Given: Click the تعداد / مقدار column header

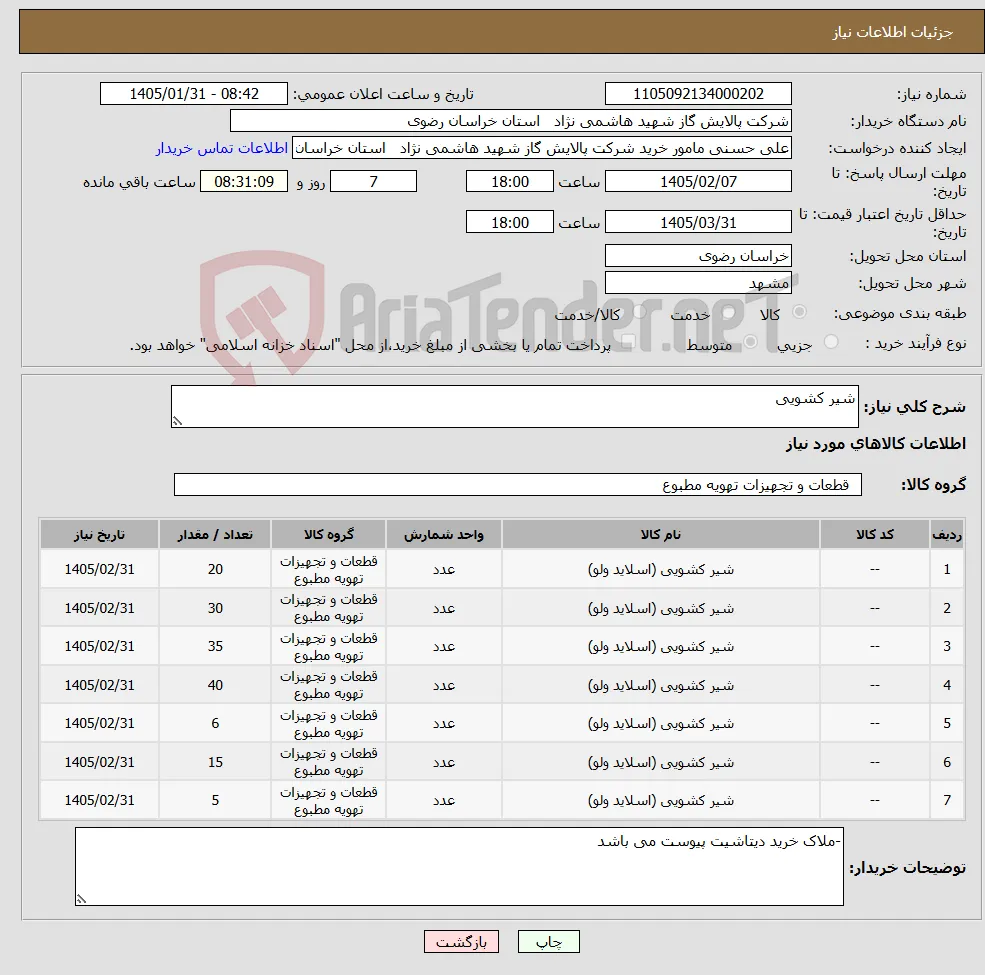Looking at the screenshot, I should (x=215, y=534).
